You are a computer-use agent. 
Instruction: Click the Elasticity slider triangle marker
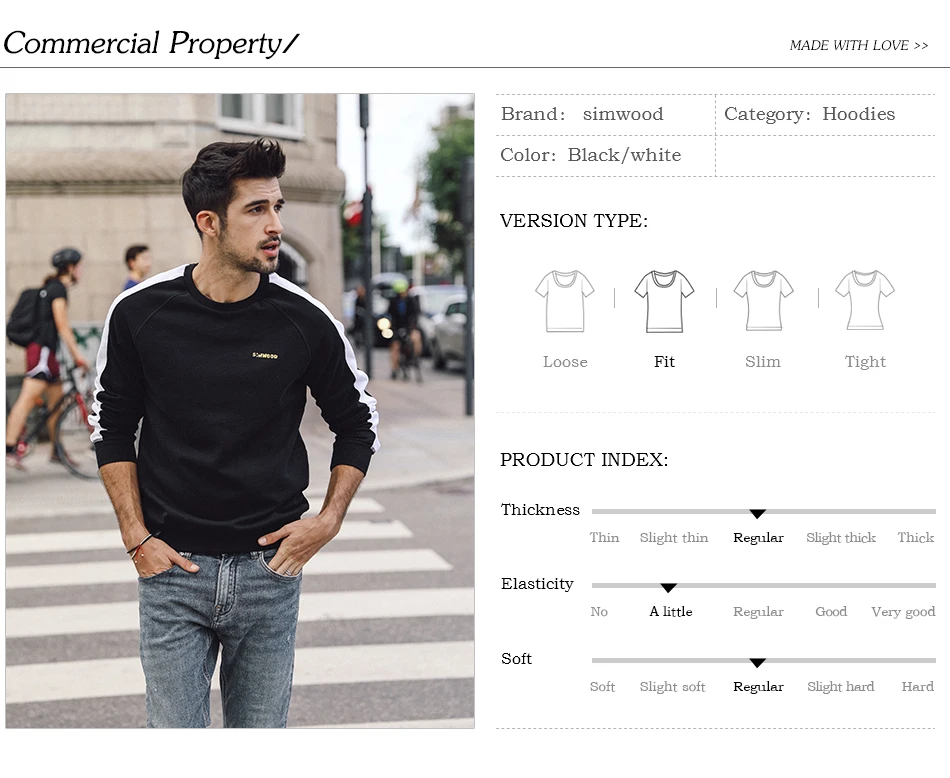click(668, 588)
